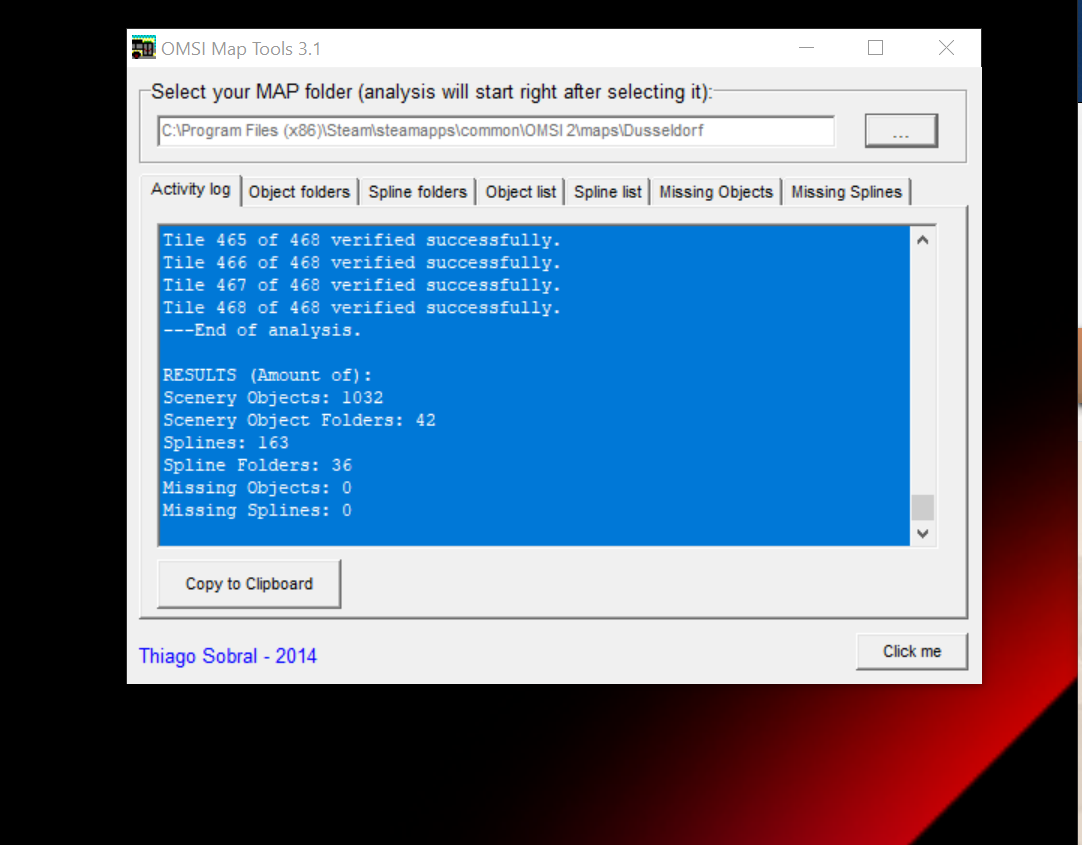Click the "Scenery Objects: 1032" log line
Screen dimensions: 1082x845
[273, 398]
